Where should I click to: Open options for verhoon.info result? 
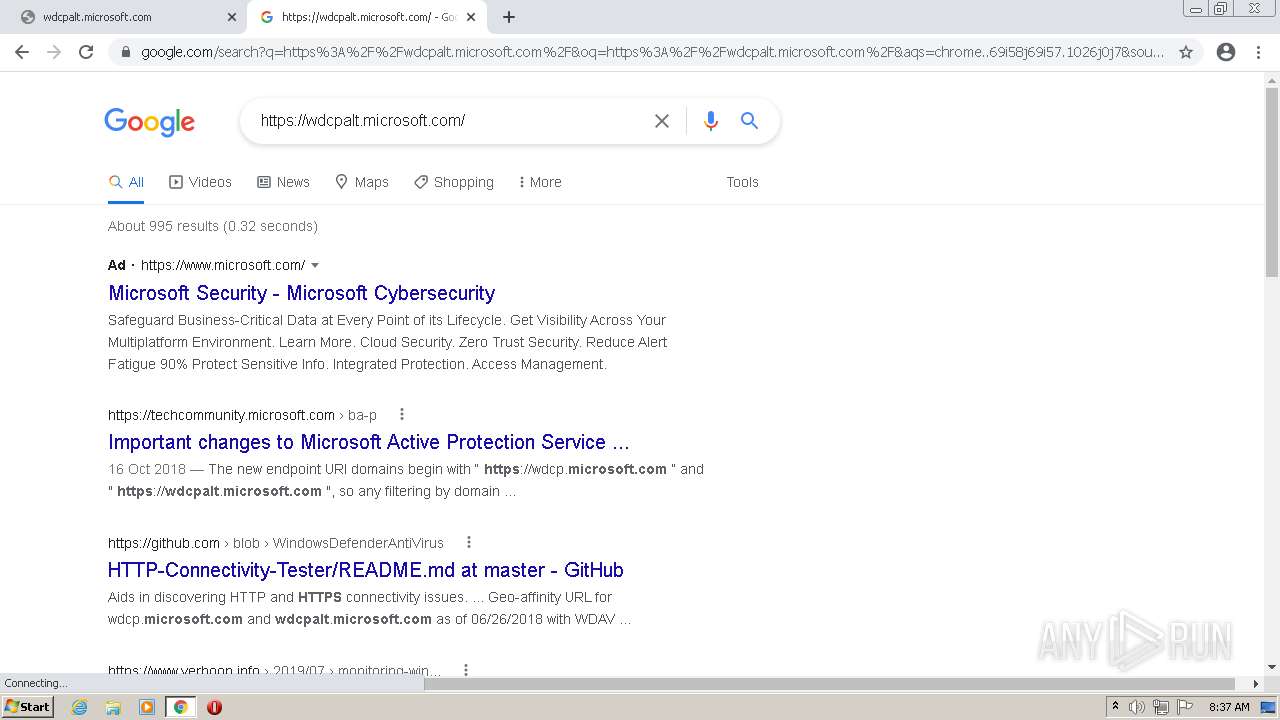(465, 670)
